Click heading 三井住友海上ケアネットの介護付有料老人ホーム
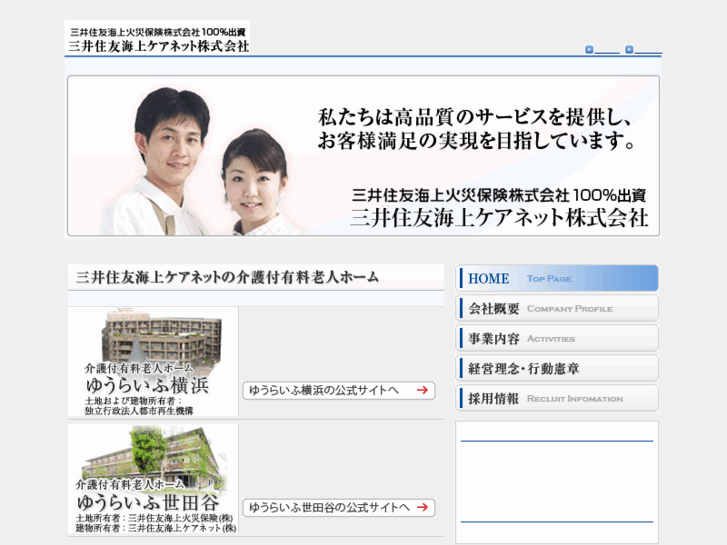Screen dimensions: 727x545 (x=228, y=277)
